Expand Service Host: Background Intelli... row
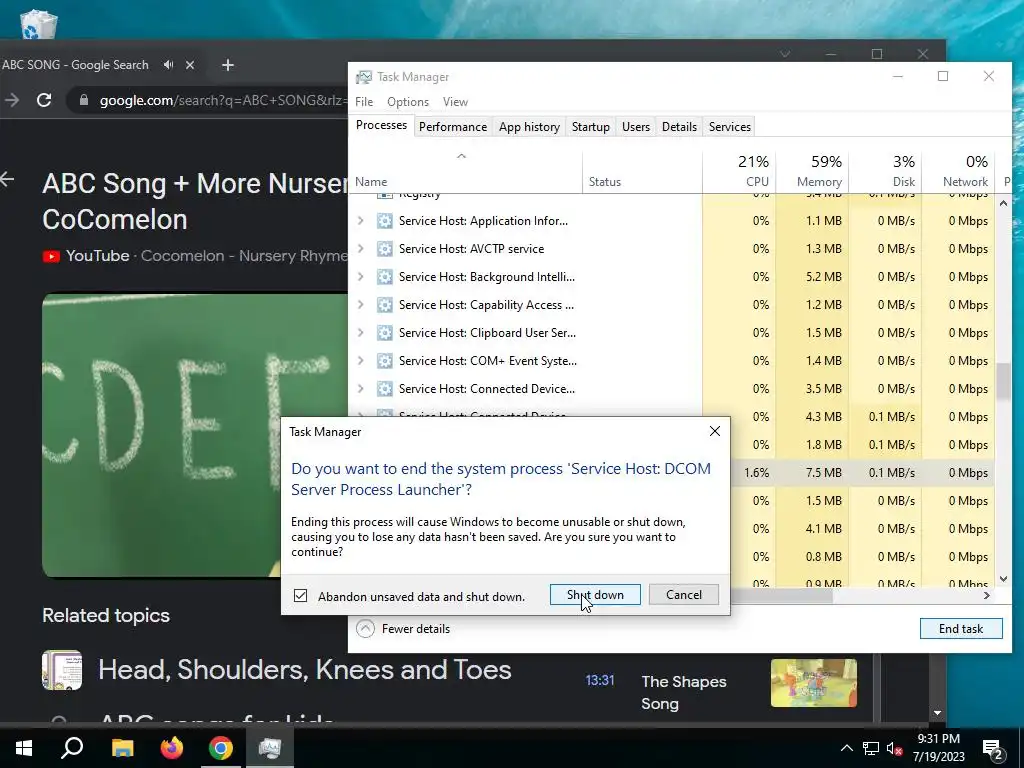1024x768 pixels. click(x=360, y=277)
